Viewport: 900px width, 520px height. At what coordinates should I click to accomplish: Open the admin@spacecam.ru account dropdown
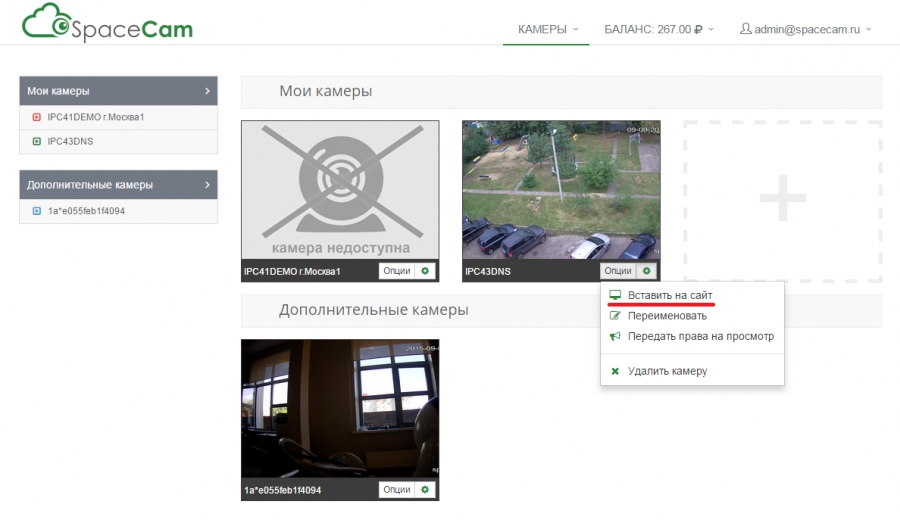806,29
